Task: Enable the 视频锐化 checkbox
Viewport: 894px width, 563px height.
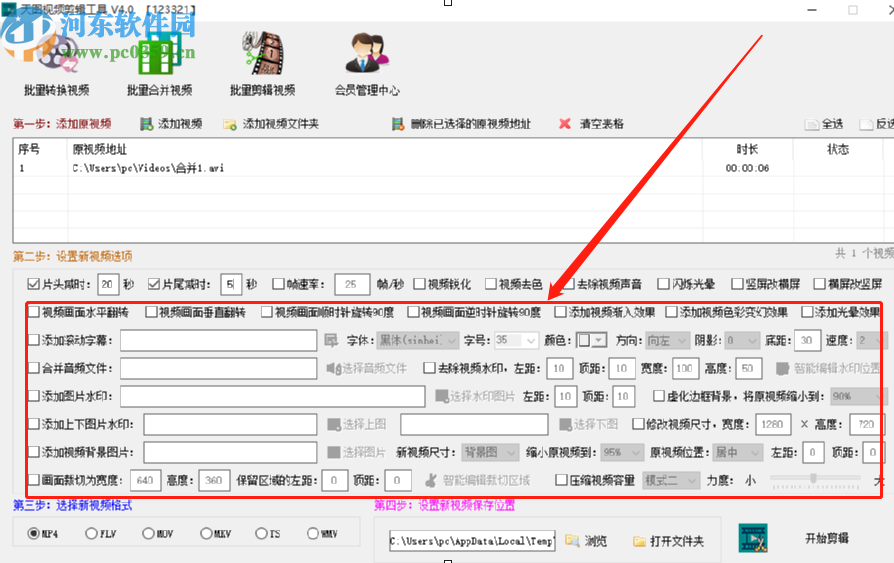Action: click(420, 284)
